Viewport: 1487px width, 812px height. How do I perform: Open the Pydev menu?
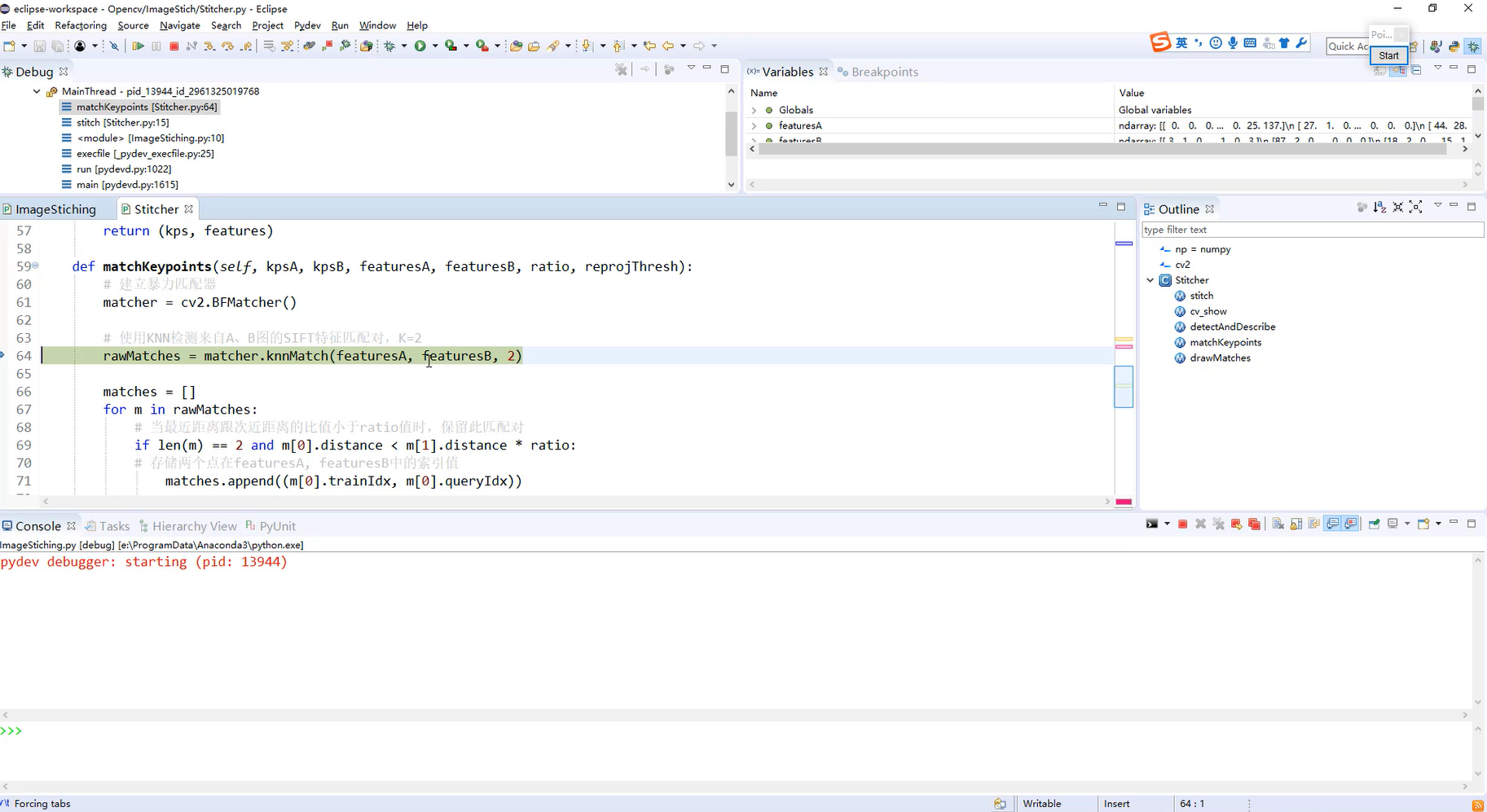pyautogui.click(x=307, y=25)
